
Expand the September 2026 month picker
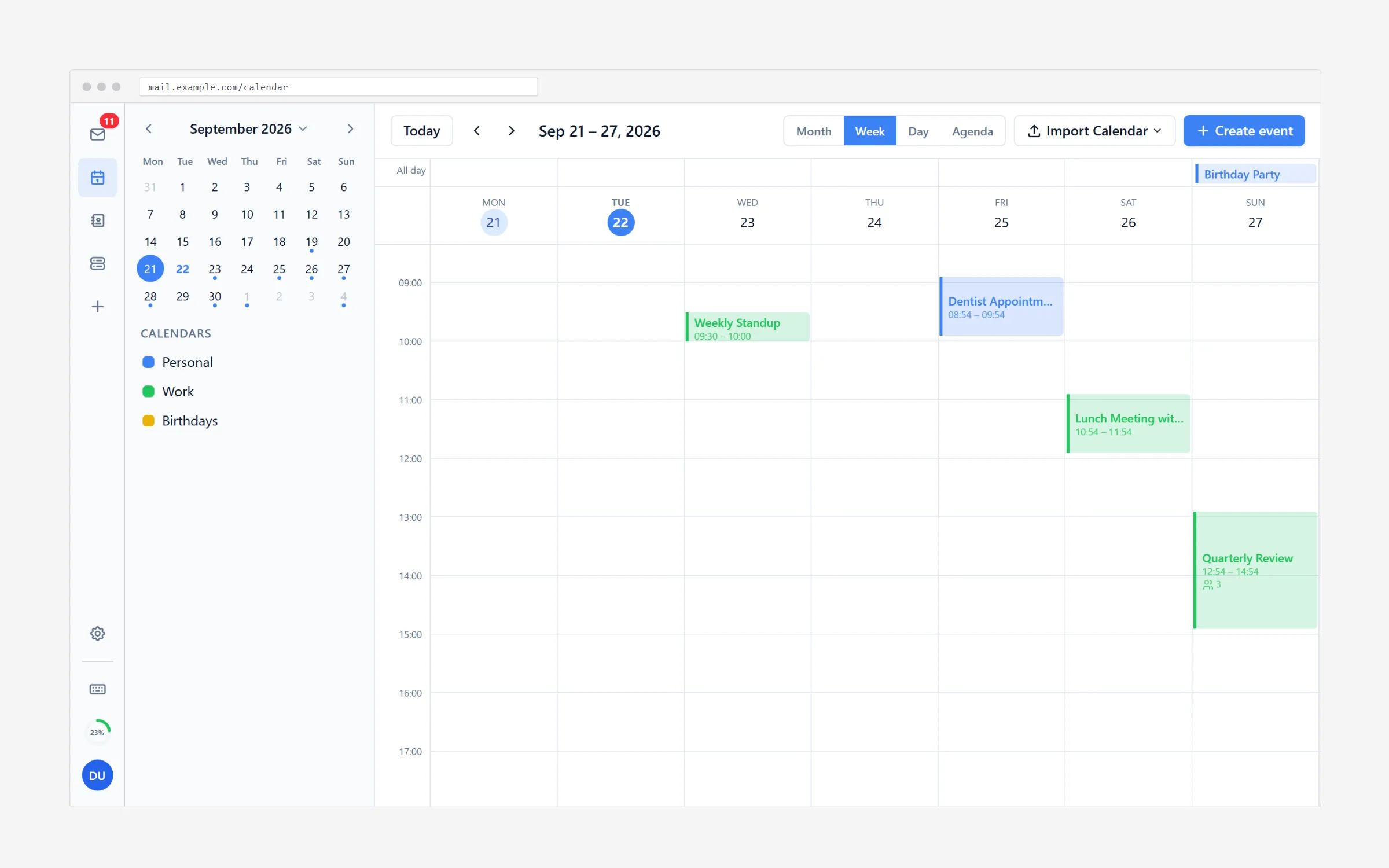[x=248, y=128]
